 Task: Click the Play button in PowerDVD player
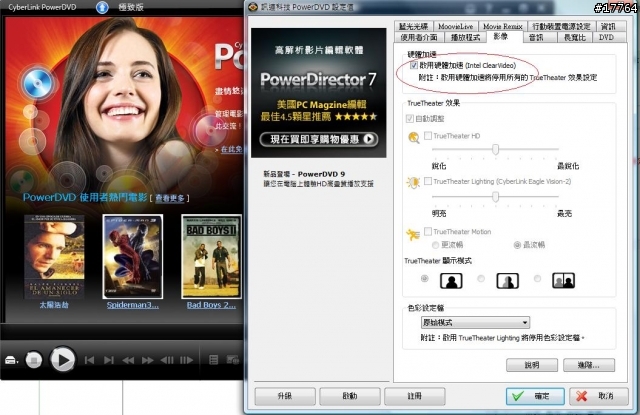click(x=62, y=360)
